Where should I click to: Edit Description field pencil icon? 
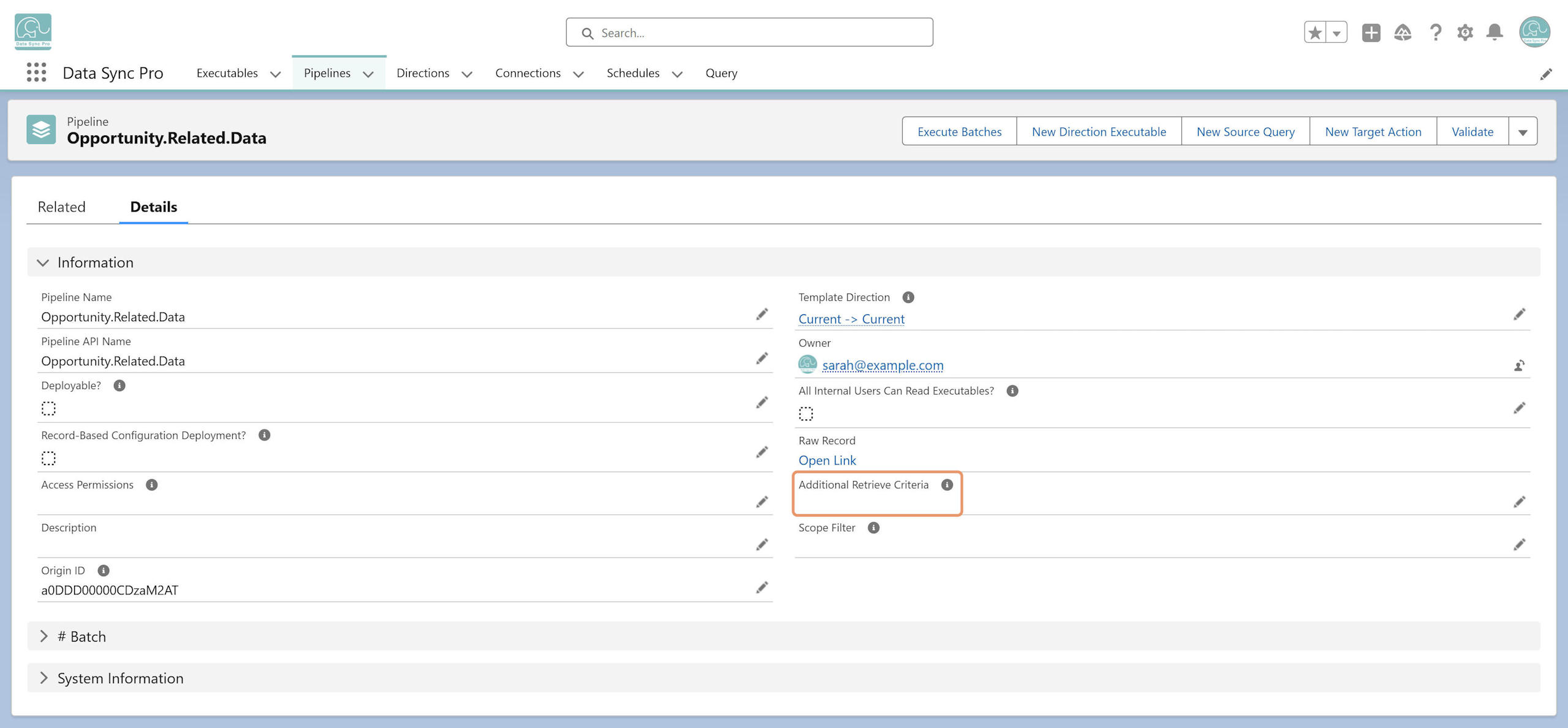tap(761, 545)
